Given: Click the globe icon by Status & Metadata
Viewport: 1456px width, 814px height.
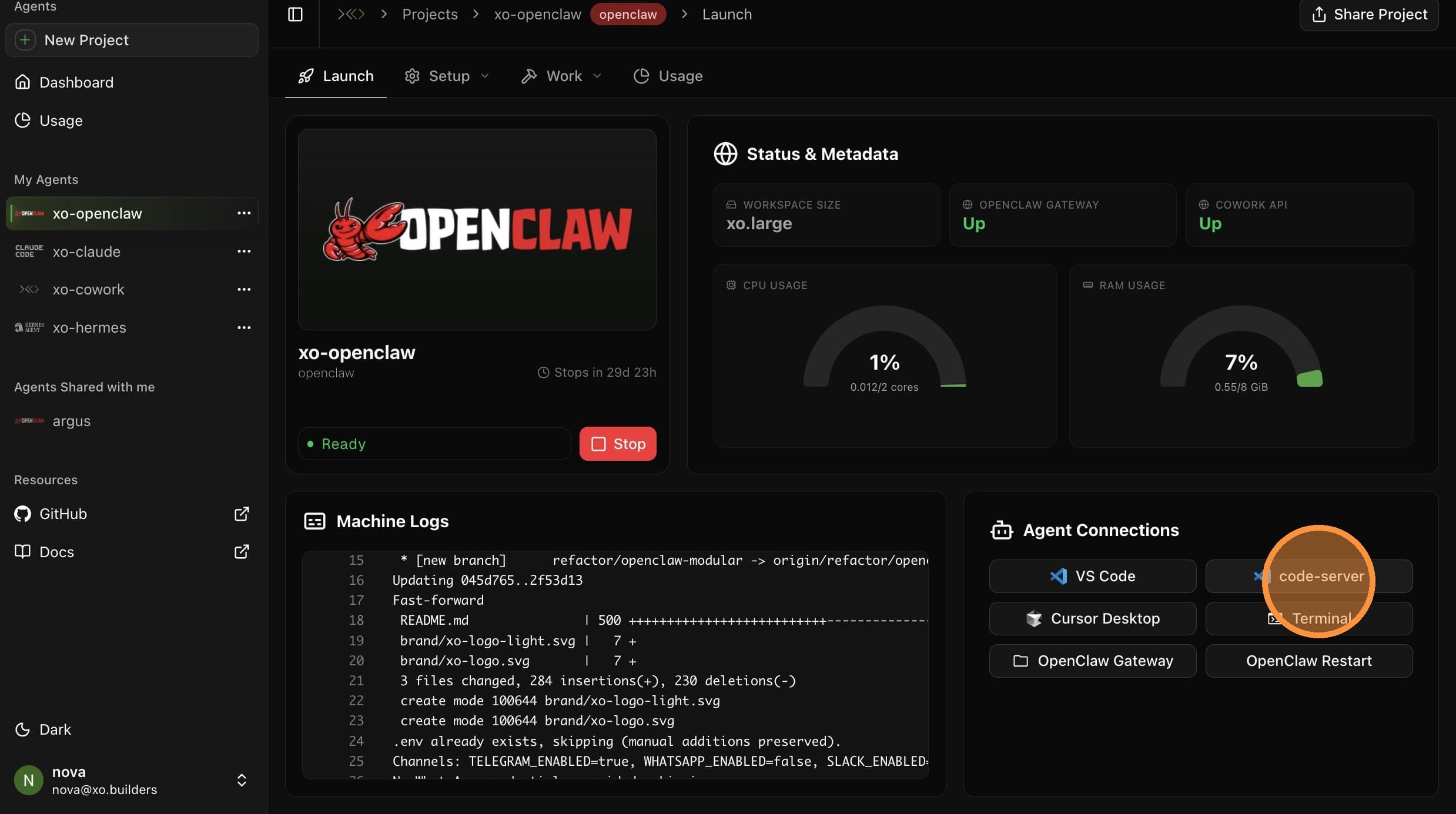Looking at the screenshot, I should [725, 153].
